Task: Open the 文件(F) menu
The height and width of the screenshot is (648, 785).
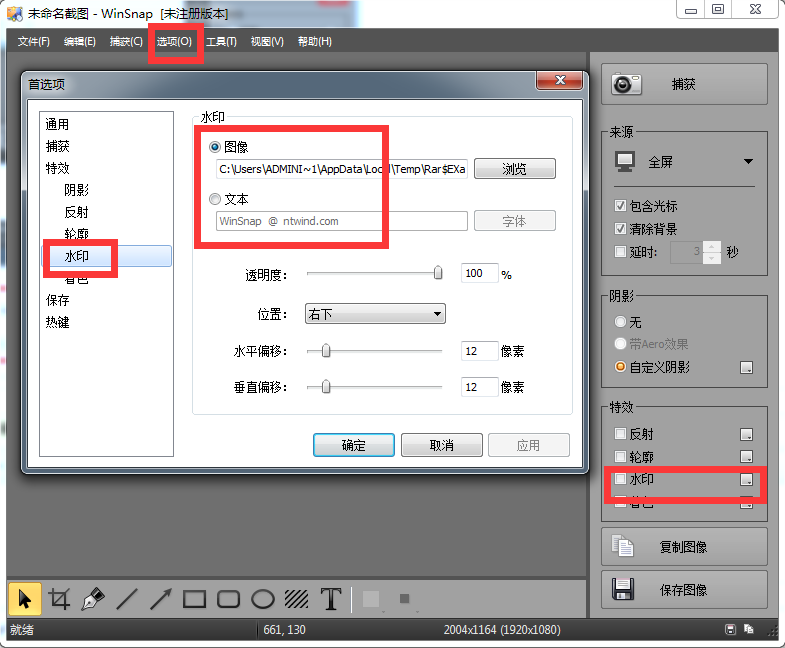Action: [34, 42]
